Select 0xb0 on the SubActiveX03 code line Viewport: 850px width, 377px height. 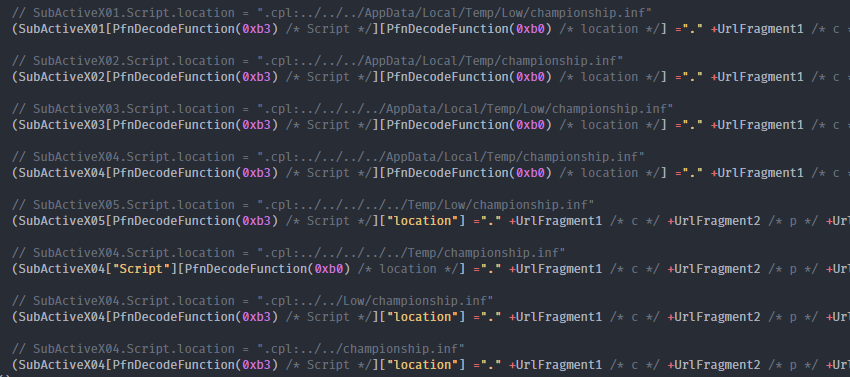point(530,125)
